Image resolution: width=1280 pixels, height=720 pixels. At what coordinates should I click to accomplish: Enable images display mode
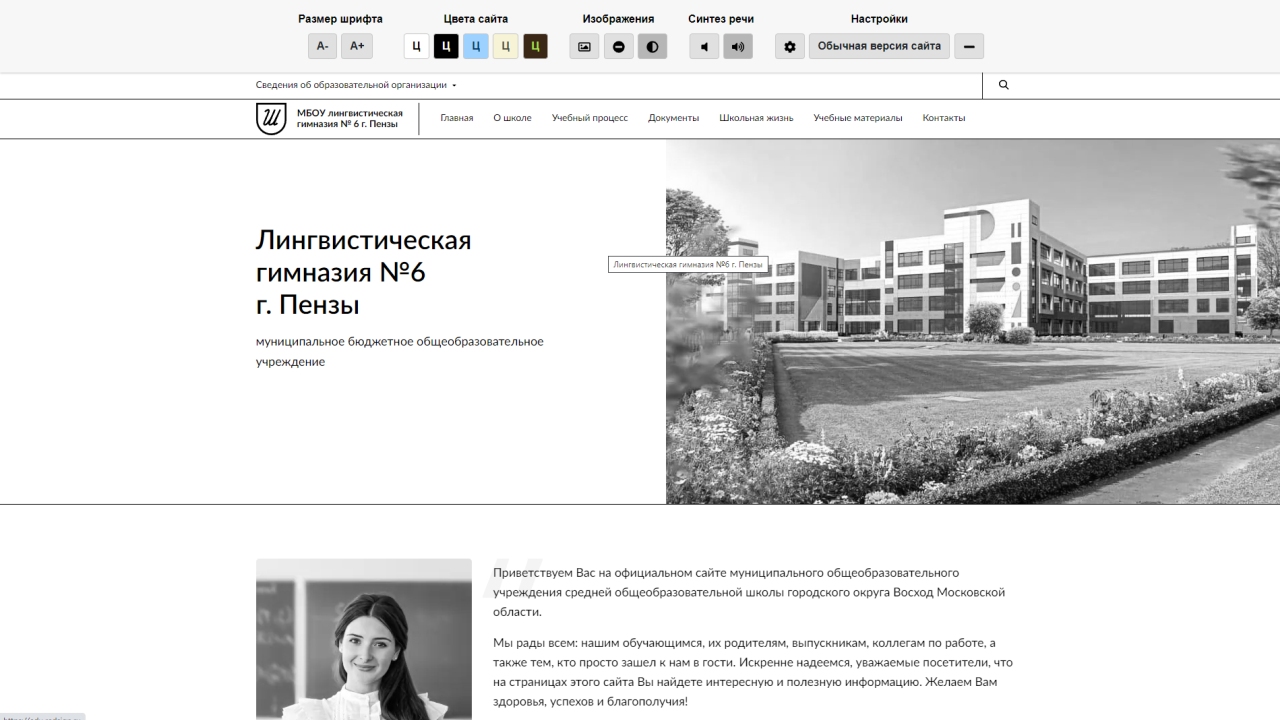[584, 46]
